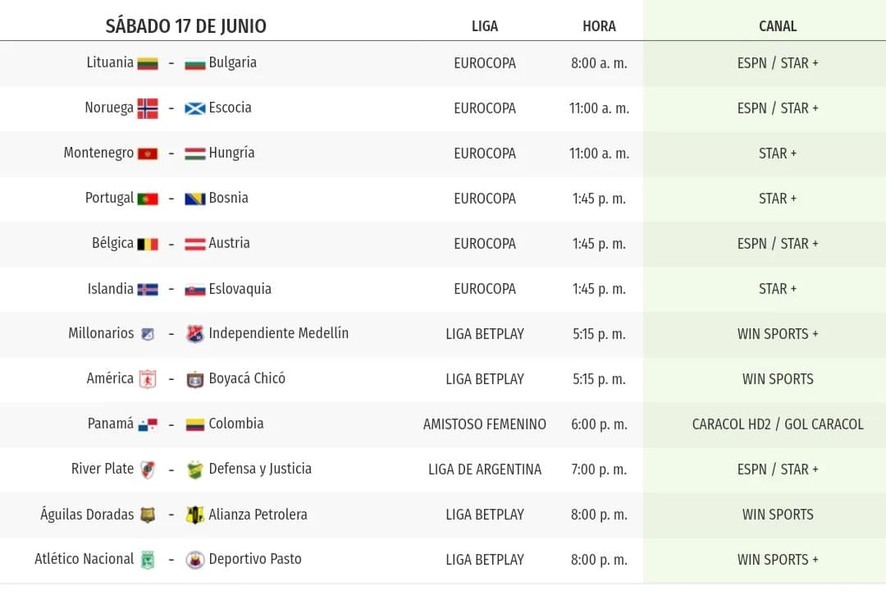Image resolution: width=886 pixels, height=600 pixels.
Task: Click the Atlético Nacional crest
Action: click(147, 560)
